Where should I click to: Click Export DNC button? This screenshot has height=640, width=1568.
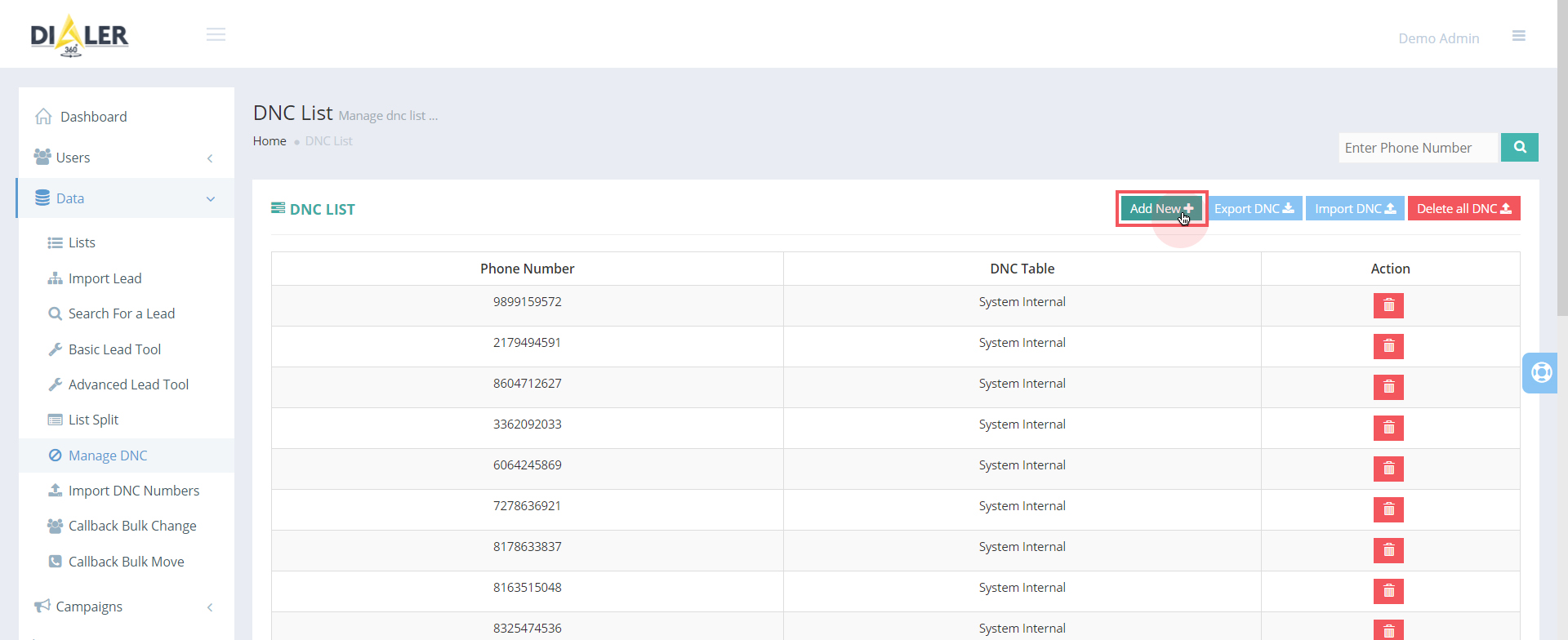[x=1254, y=209]
